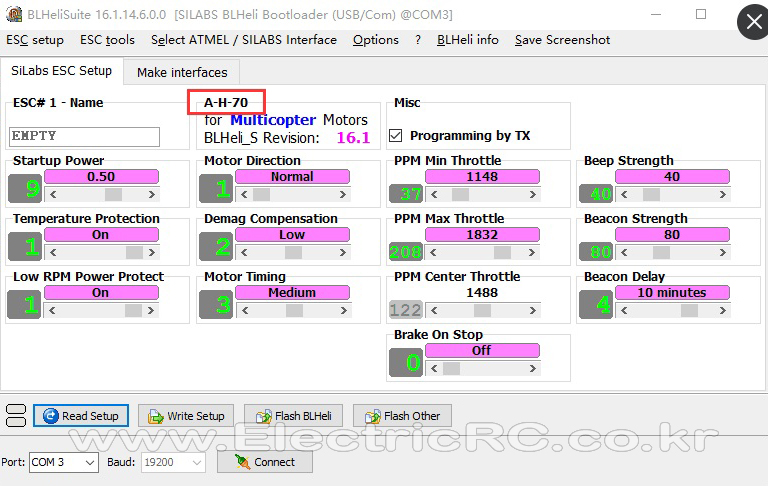Viewport: 768px width, 486px height.
Task: Click the PPM Max Throttle value '1832'
Action: (482, 235)
